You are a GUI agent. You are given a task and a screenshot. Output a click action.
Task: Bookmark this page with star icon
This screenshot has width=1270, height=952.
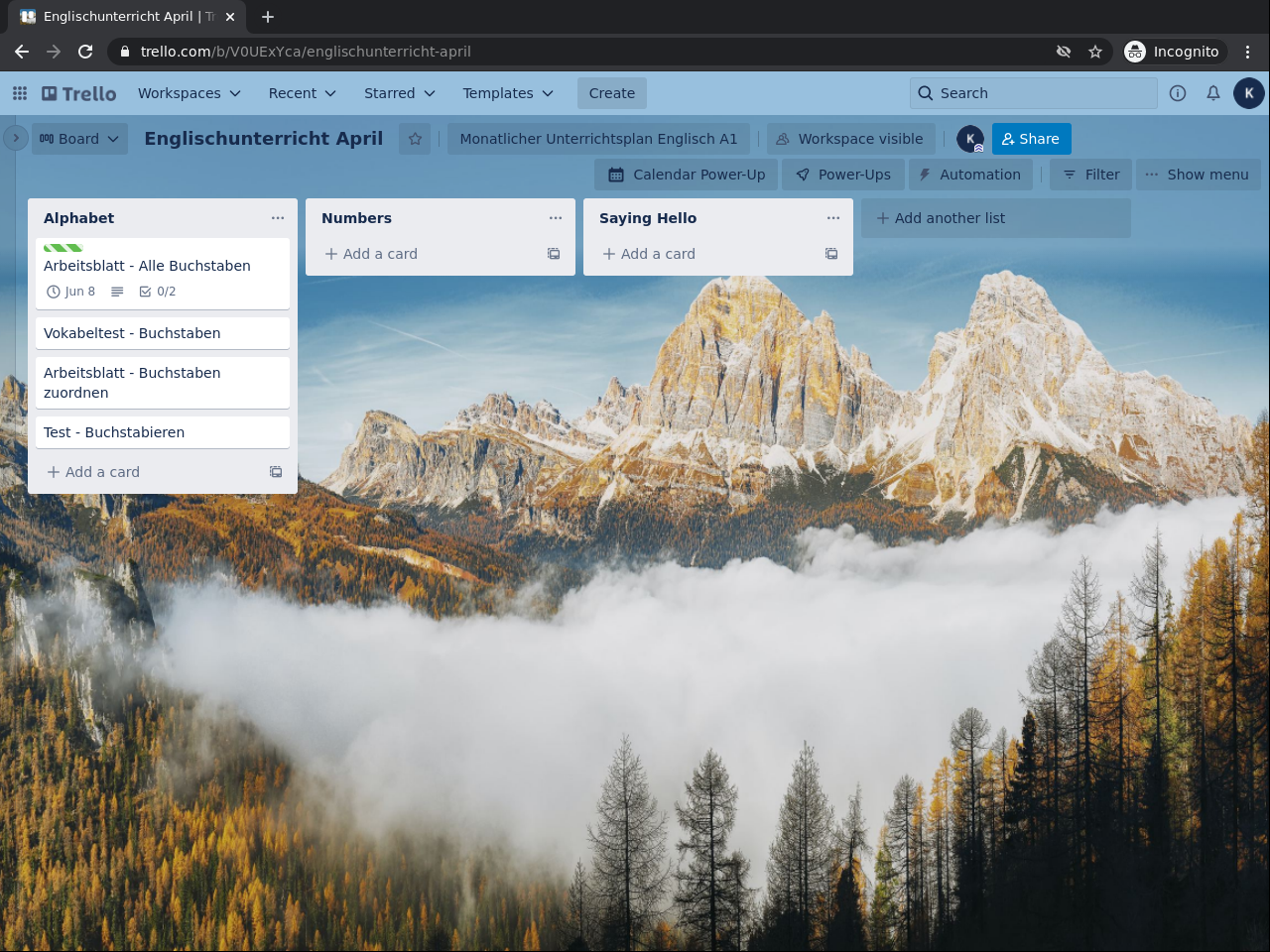point(1095,52)
